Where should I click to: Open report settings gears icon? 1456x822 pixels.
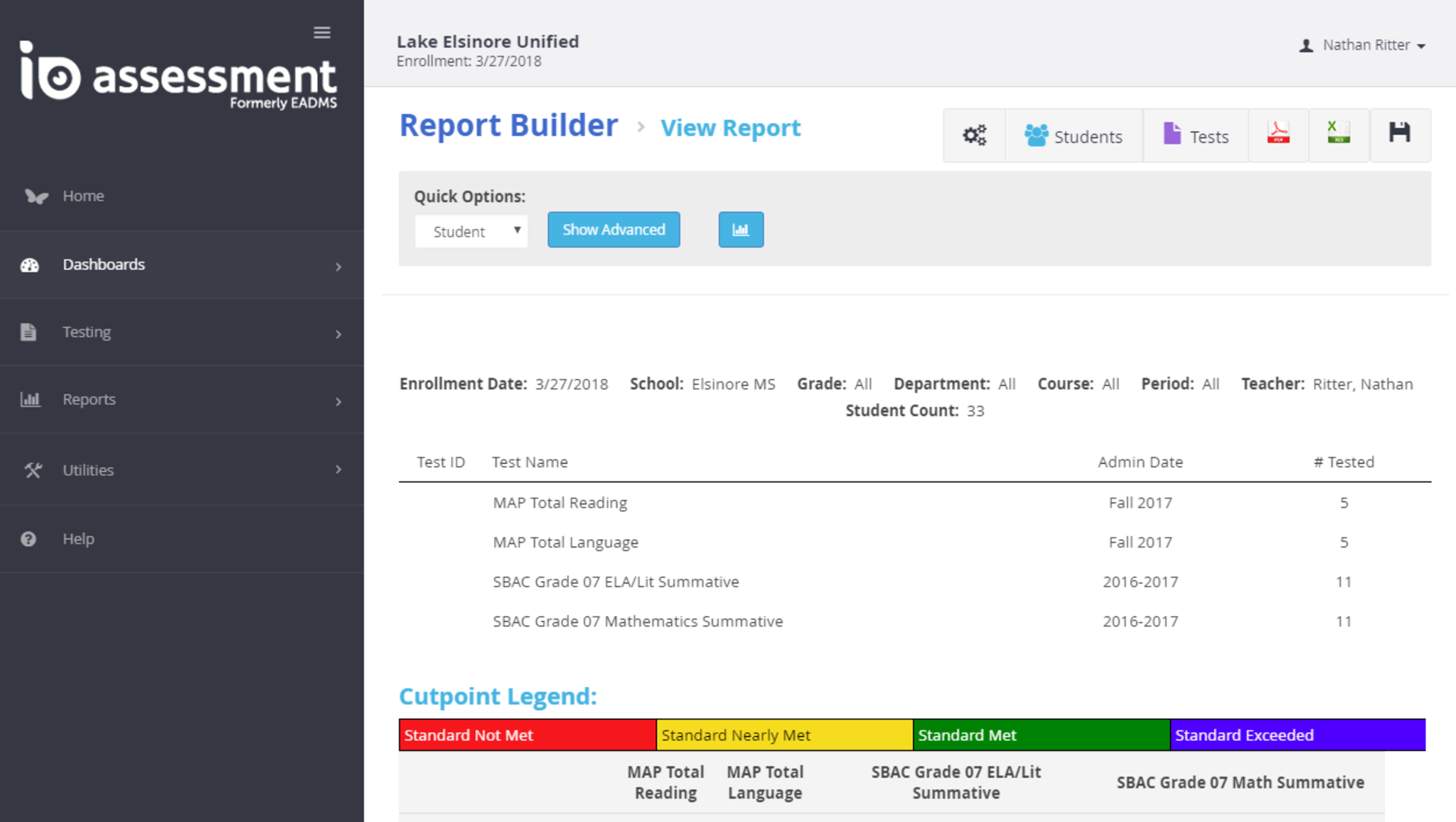[974, 135]
